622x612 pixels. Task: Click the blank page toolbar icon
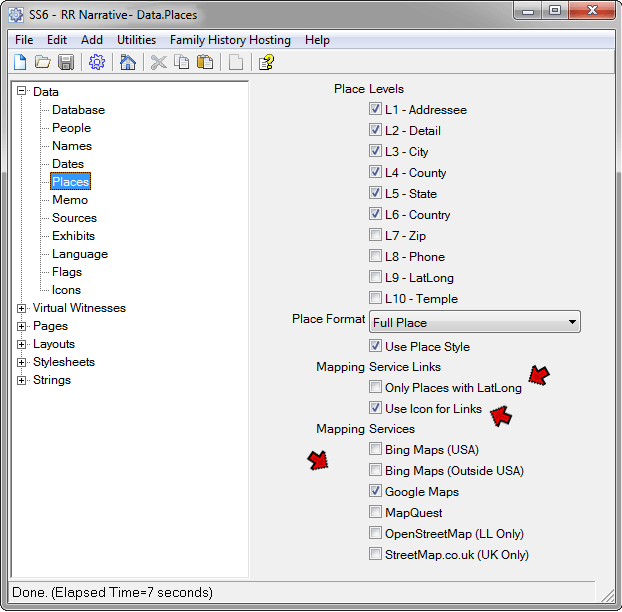(236, 62)
